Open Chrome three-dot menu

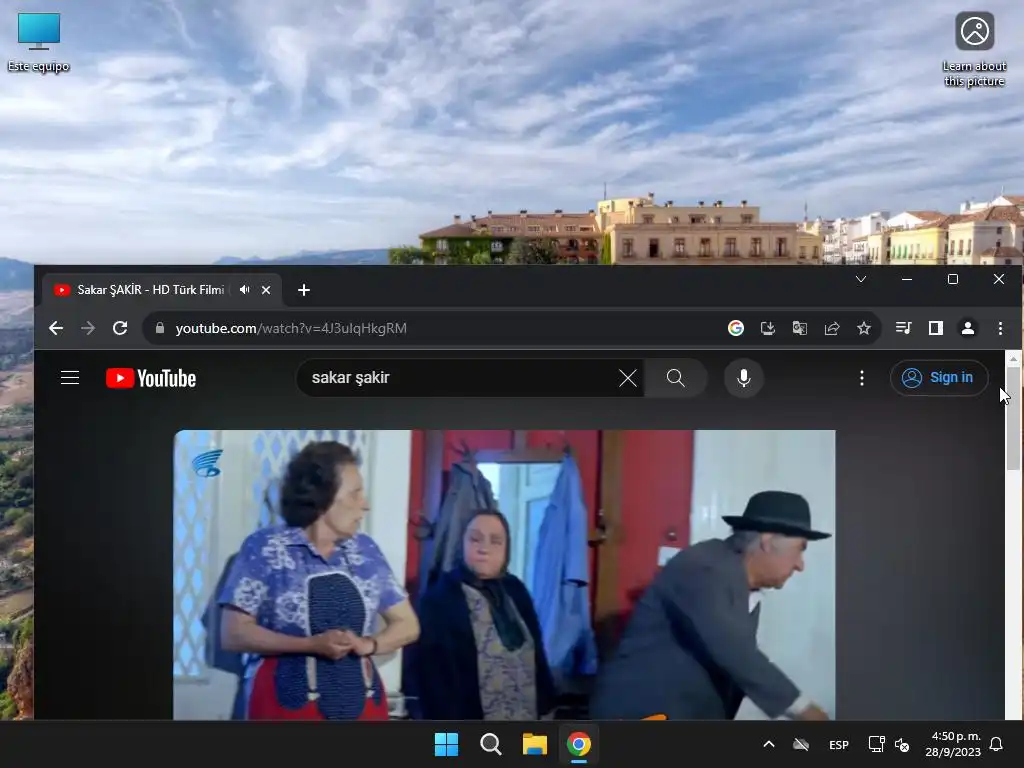pos(1000,328)
